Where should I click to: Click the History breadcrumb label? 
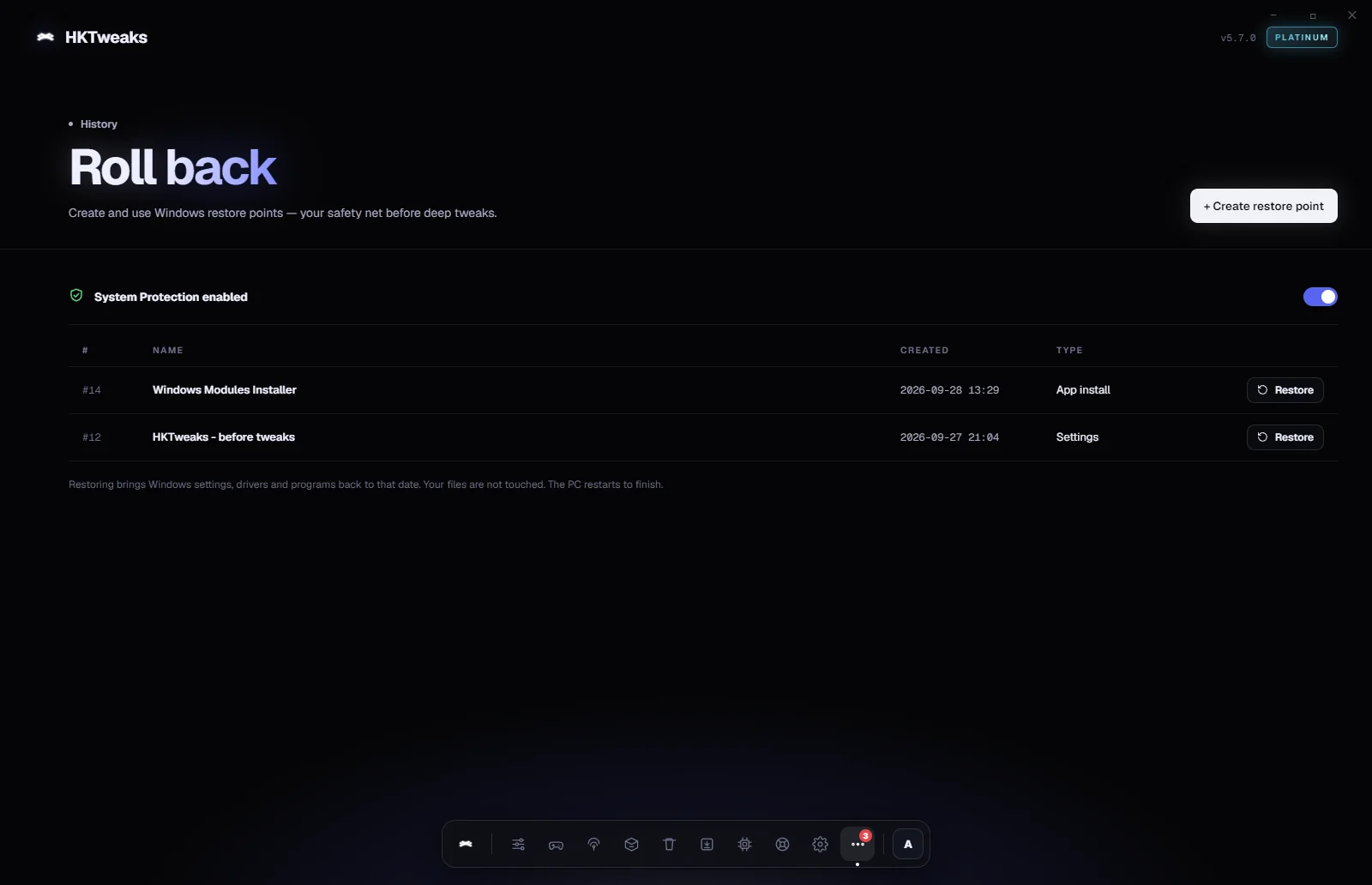point(99,124)
